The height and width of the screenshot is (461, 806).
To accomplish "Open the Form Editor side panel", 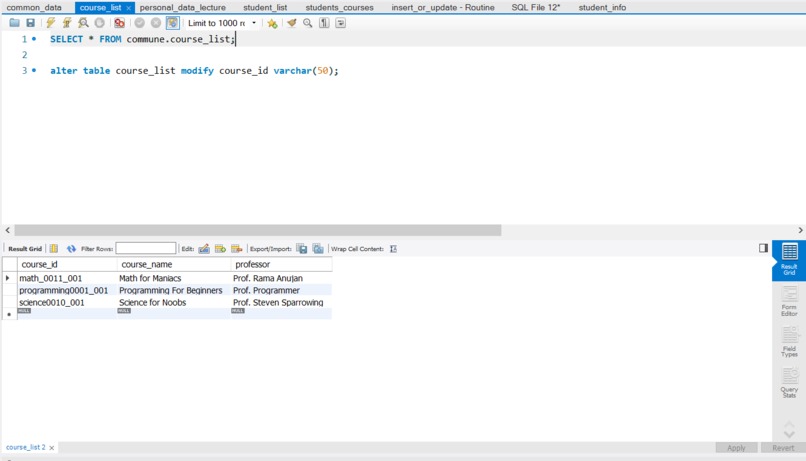I will point(789,301).
